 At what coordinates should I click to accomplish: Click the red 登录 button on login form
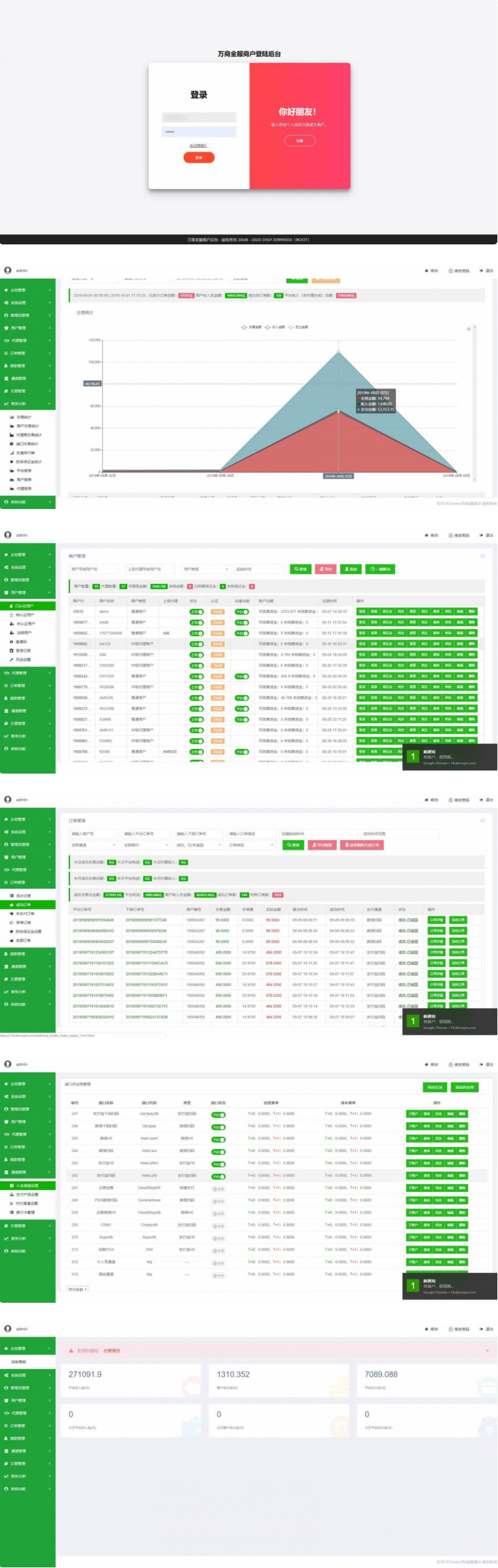point(199,157)
